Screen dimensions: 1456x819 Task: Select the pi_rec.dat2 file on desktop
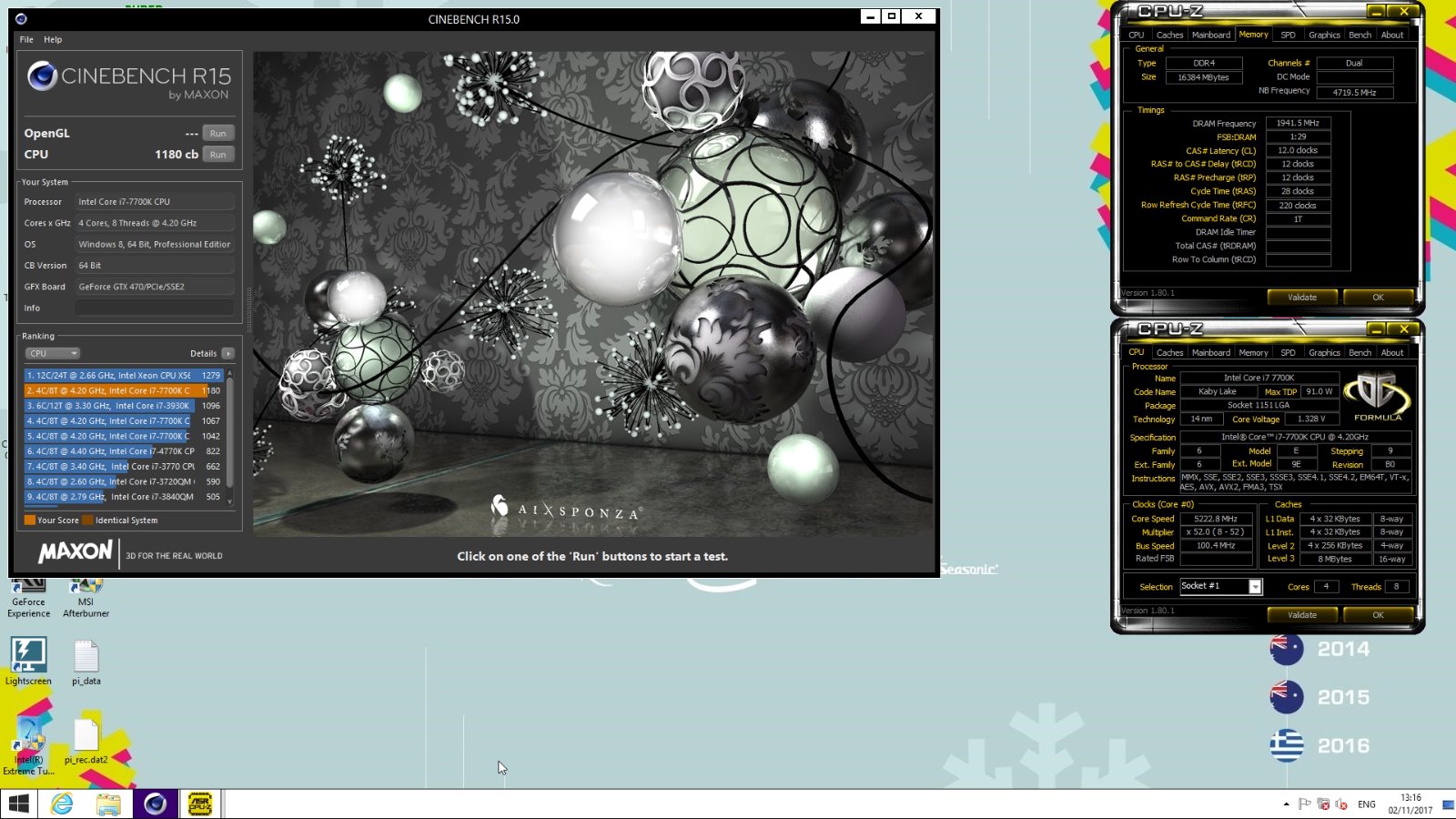coord(86,742)
